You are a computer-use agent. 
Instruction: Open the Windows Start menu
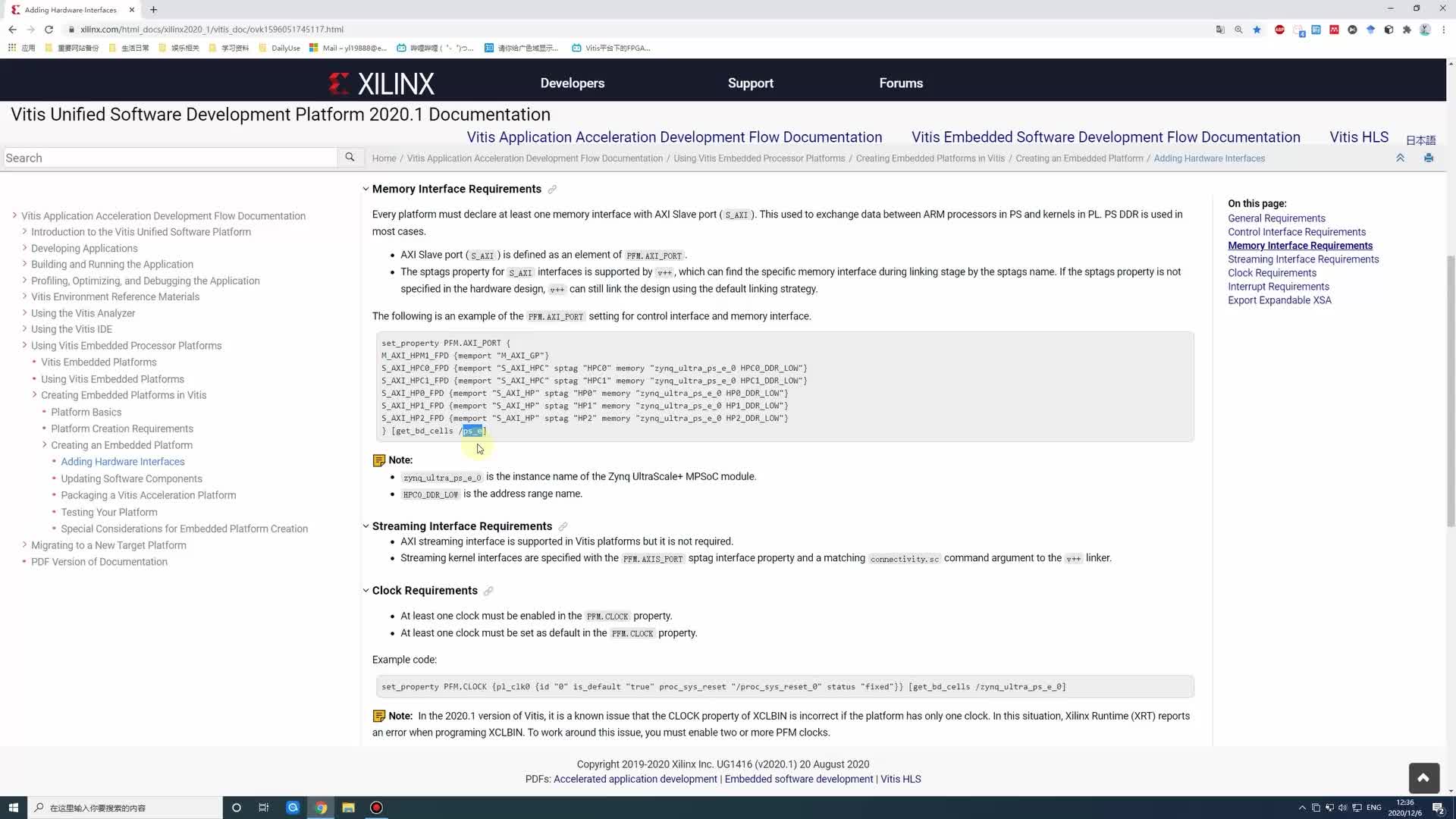14,808
